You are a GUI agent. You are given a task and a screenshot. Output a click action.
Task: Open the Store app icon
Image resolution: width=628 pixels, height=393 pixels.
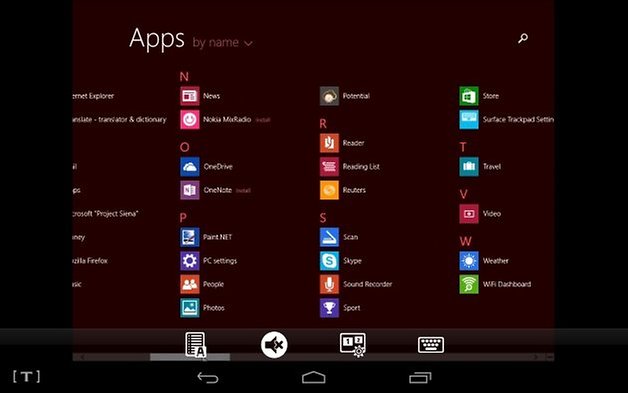point(469,96)
